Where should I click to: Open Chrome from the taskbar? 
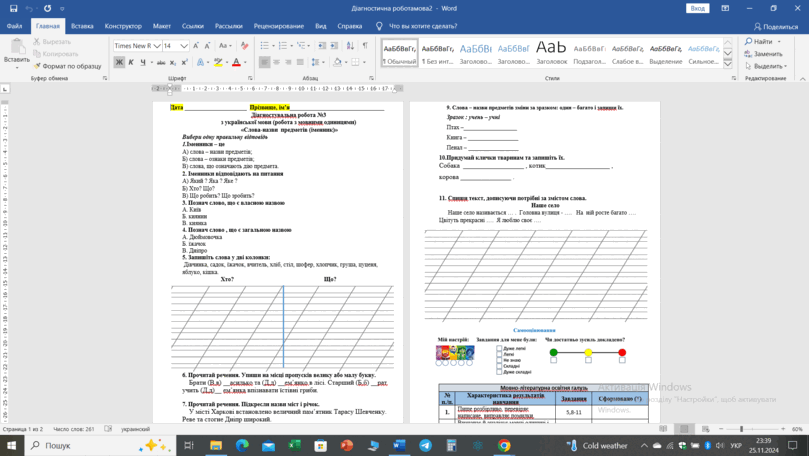click(x=504, y=445)
